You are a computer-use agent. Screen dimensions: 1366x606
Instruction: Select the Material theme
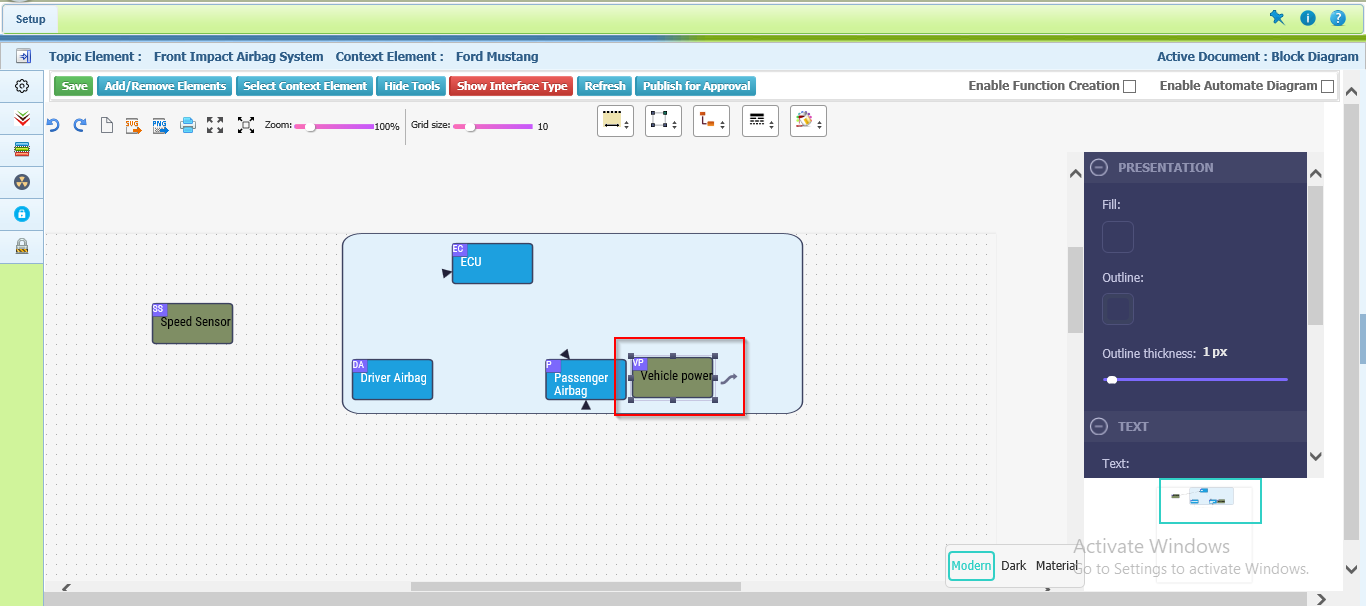(1057, 566)
